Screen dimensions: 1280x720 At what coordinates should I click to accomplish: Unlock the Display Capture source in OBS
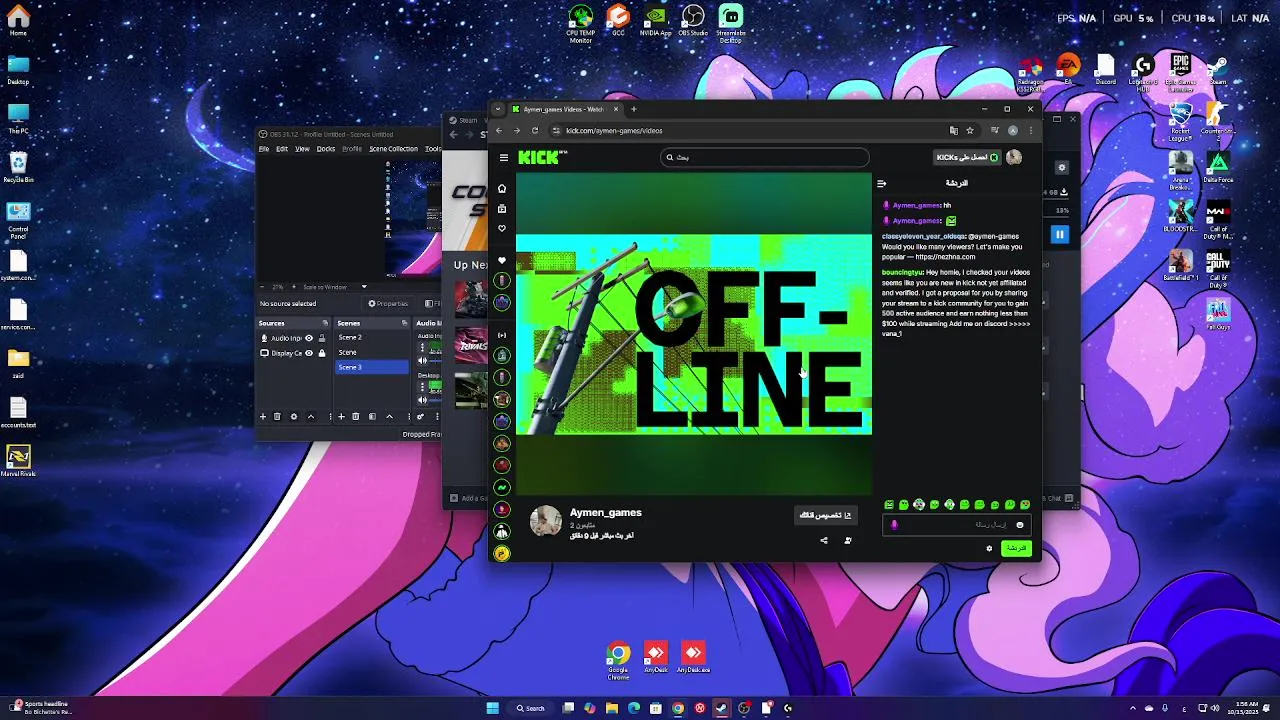pyautogui.click(x=321, y=353)
